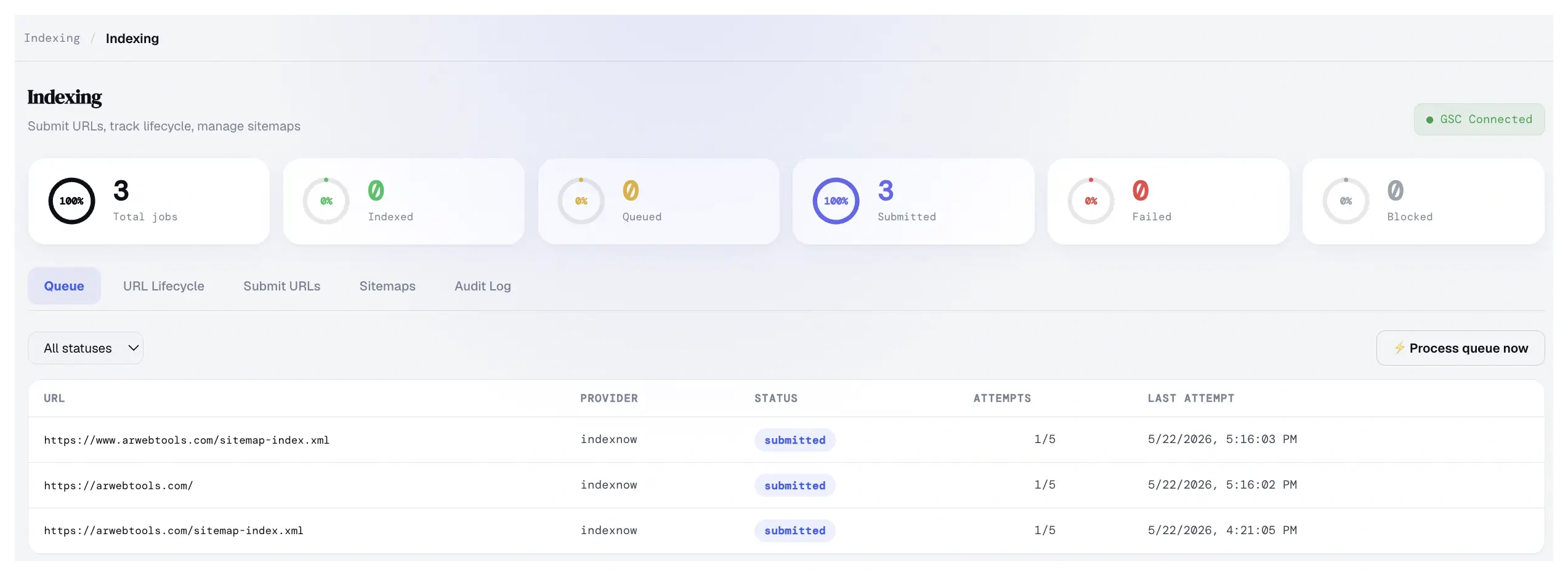
Task: Click the URL column header
Action: (54, 398)
